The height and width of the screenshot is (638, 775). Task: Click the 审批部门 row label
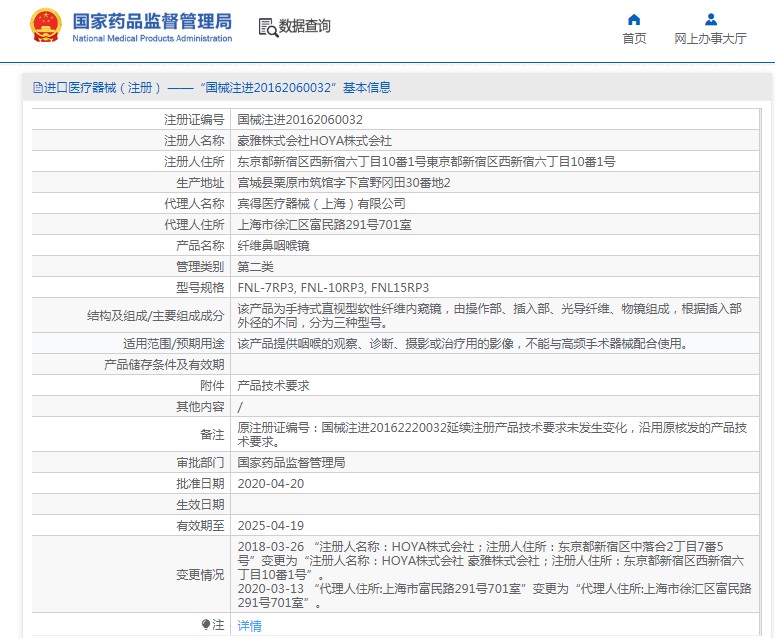pyautogui.click(x=200, y=463)
